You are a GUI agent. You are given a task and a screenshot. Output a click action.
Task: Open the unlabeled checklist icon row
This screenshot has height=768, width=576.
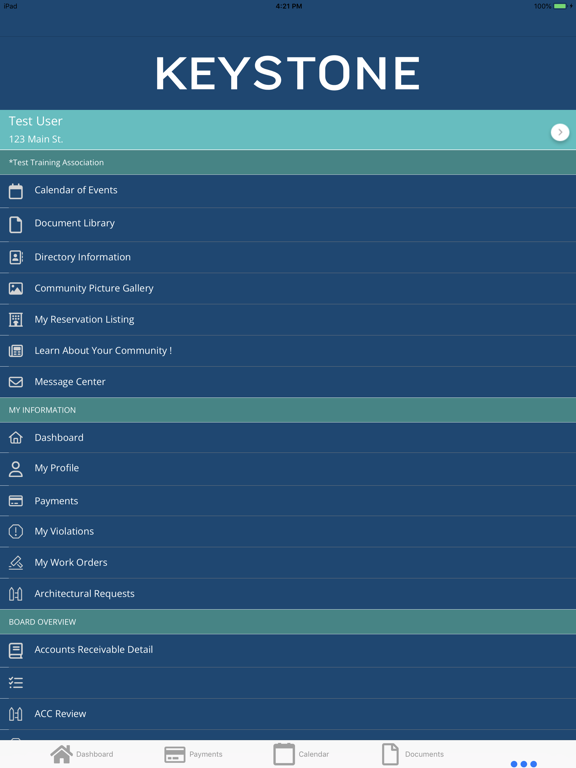point(288,683)
